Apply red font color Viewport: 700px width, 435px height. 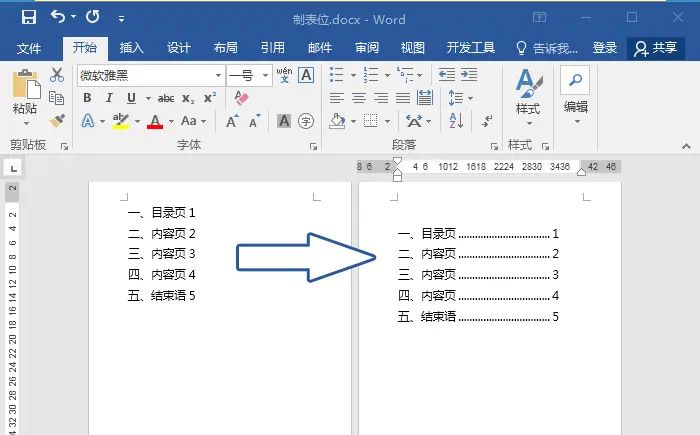tap(155, 121)
